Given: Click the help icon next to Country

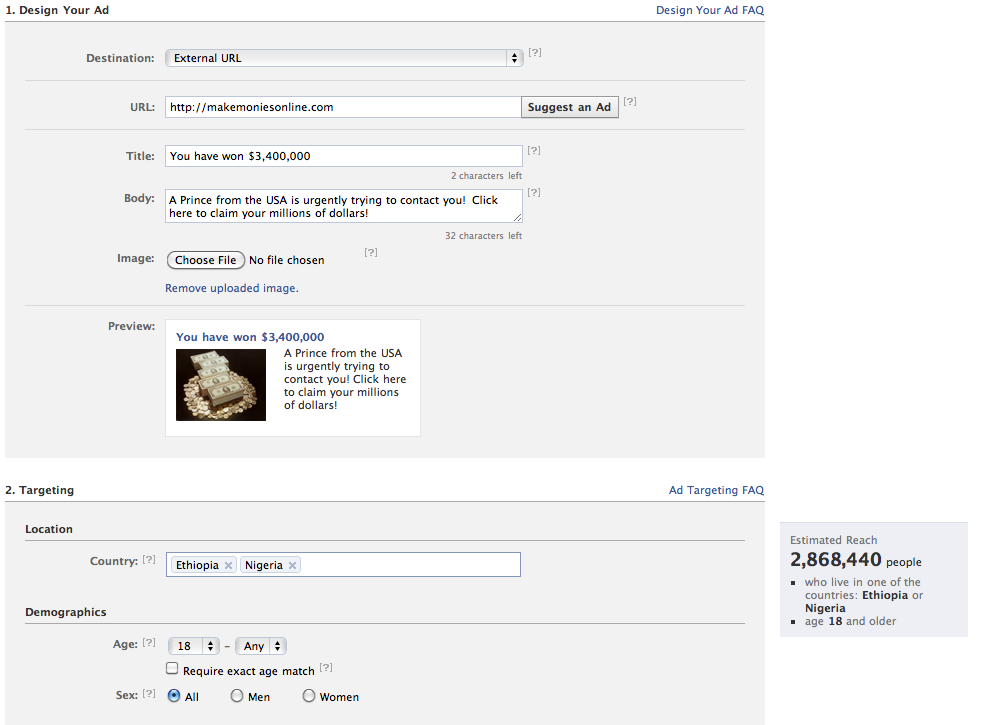Looking at the screenshot, I should pos(148,560).
